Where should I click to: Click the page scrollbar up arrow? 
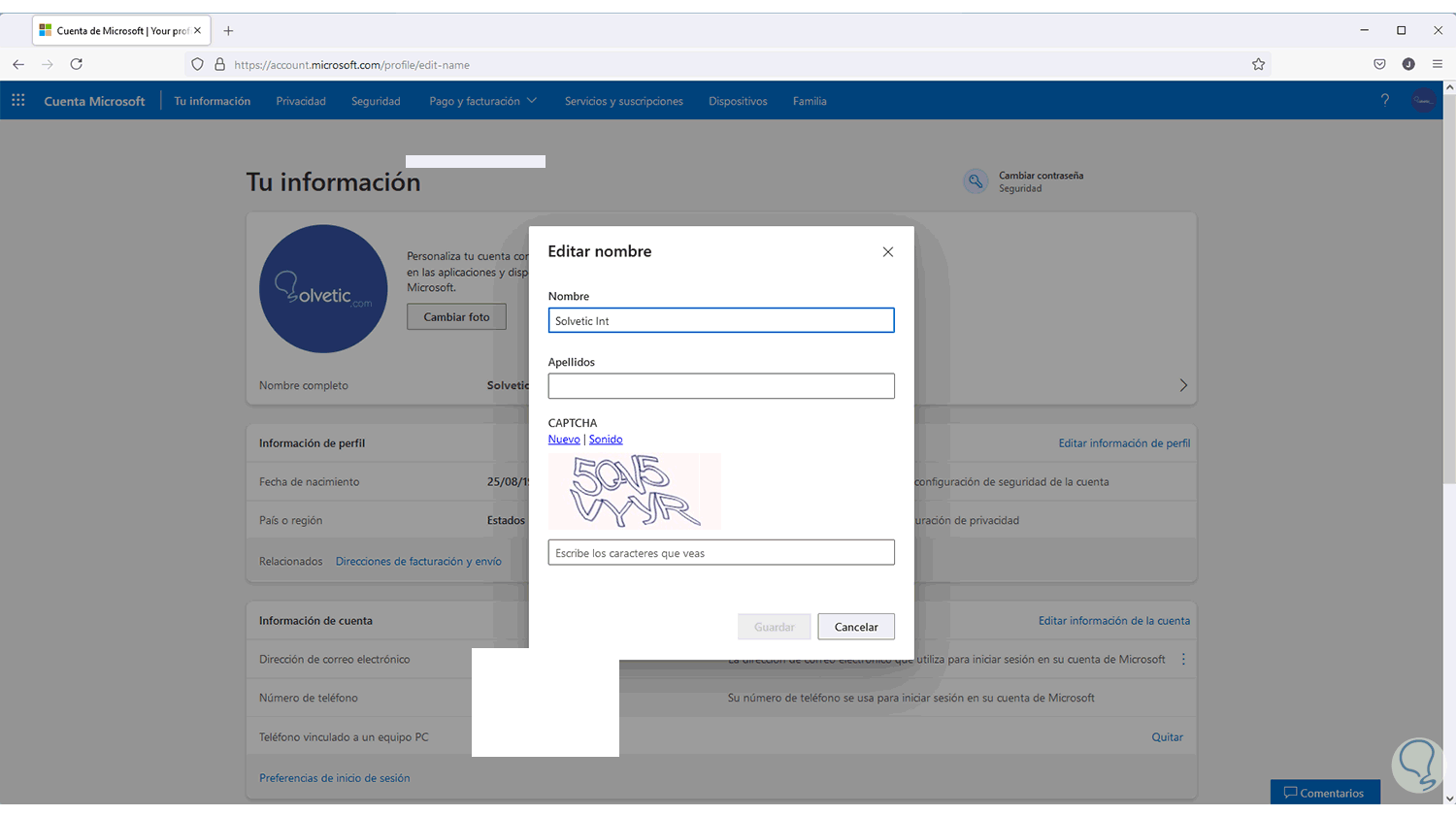(x=1449, y=87)
